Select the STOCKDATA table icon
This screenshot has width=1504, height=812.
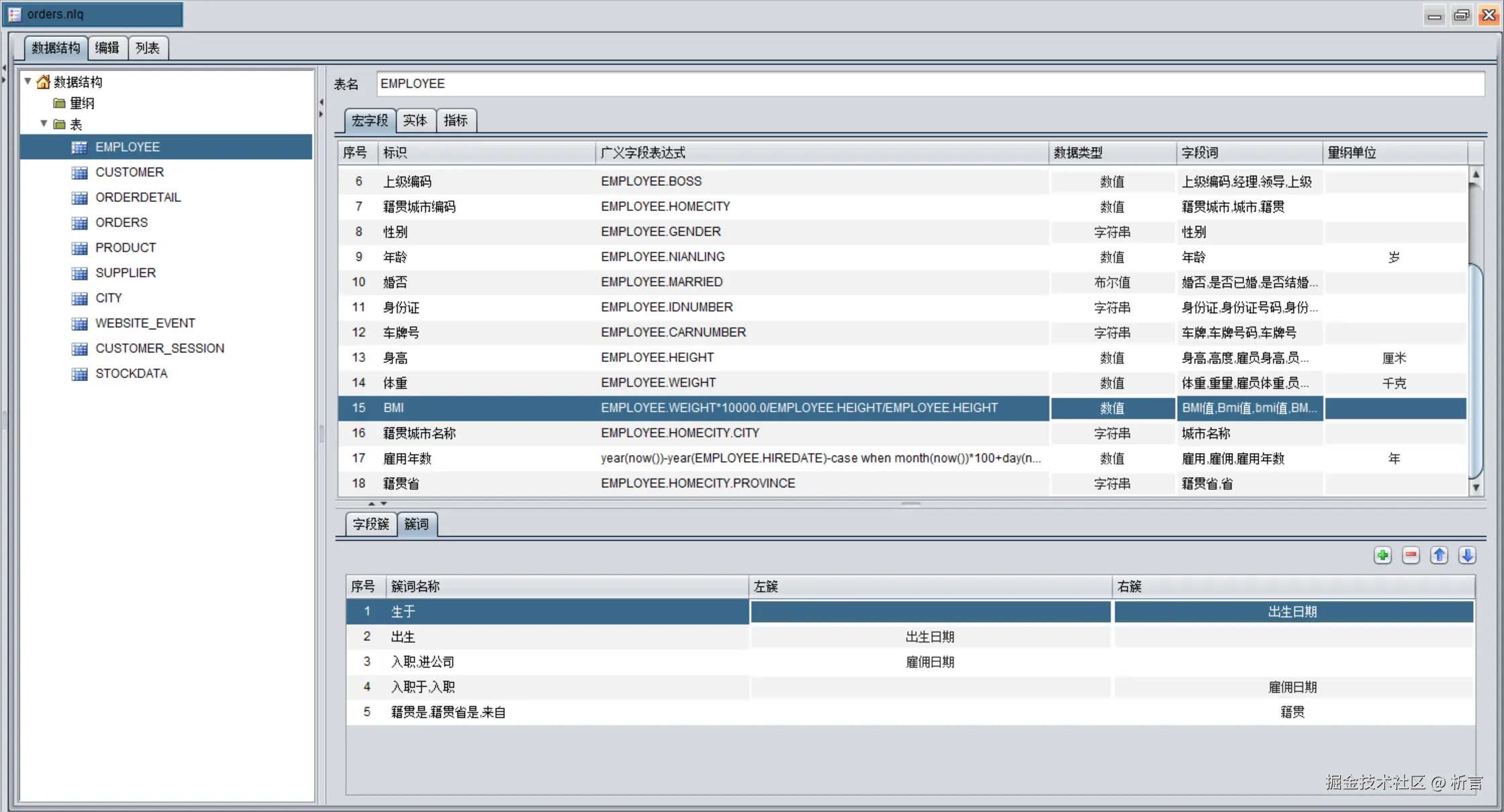[x=79, y=374]
